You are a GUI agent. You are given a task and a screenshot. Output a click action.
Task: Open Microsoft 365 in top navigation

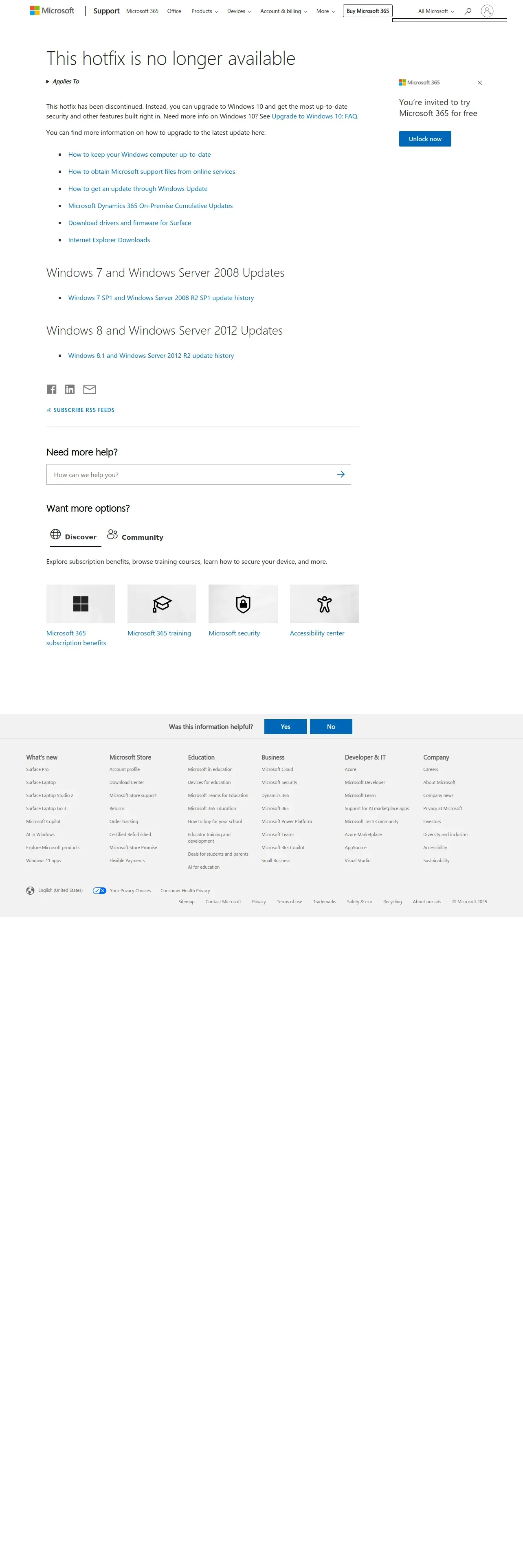[143, 11]
